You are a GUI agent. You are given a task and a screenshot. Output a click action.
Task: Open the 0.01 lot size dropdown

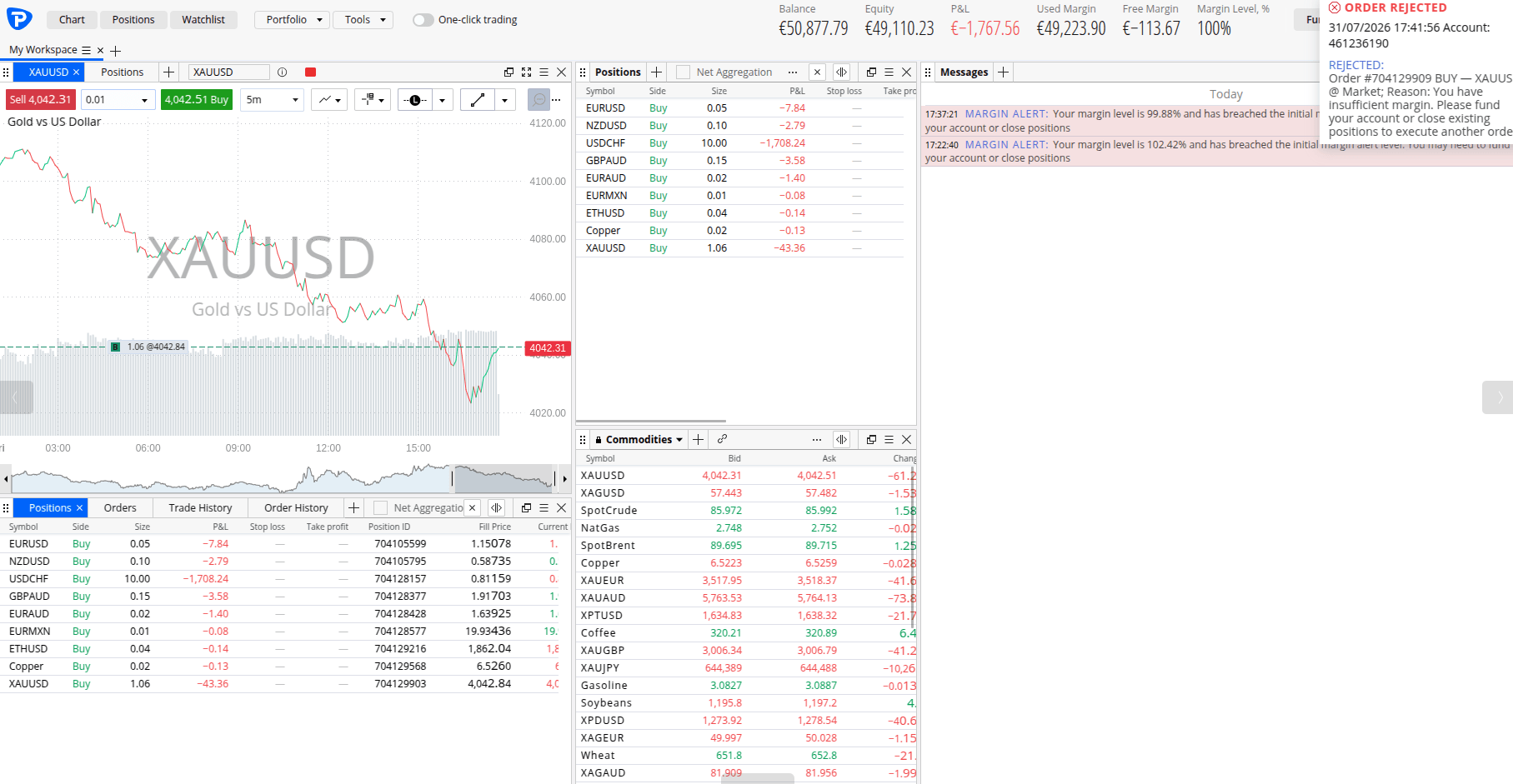(x=118, y=100)
